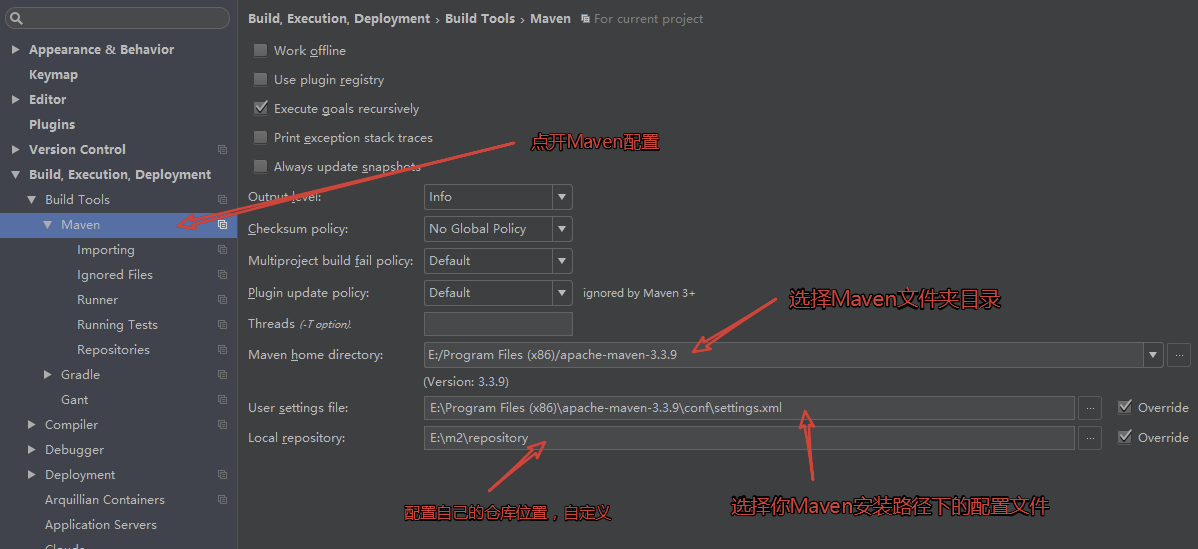Click '(Version: 3.3.9)' text
Screen dimensions: 1198x549
[x=466, y=381]
